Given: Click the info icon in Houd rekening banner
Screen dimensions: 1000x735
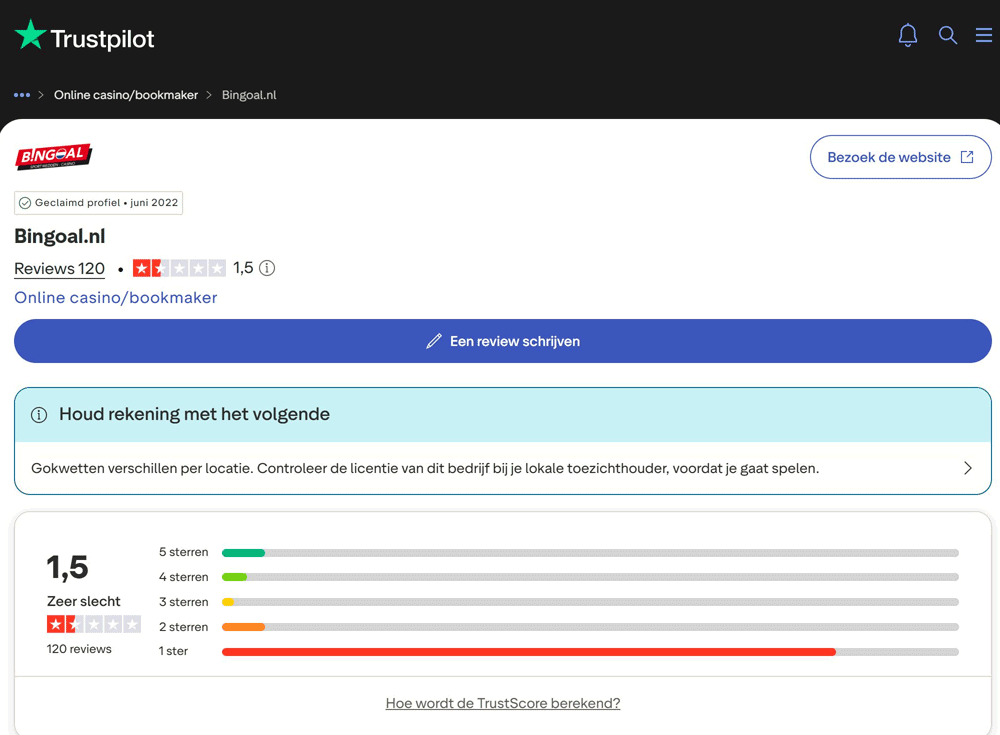Looking at the screenshot, I should [x=39, y=415].
